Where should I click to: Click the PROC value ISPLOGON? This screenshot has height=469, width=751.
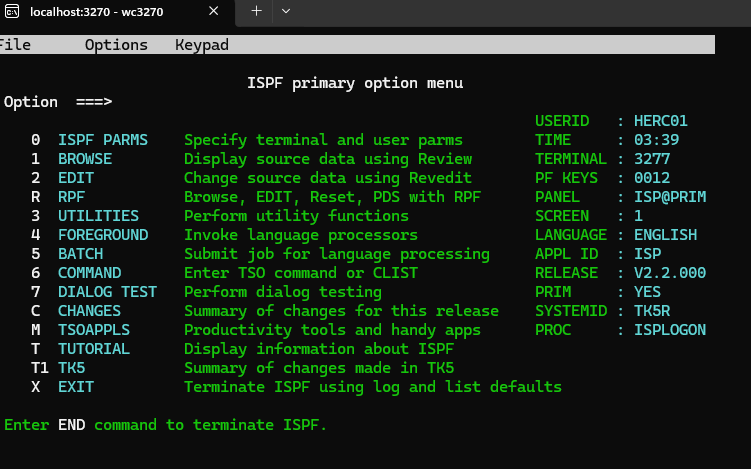[670, 330]
